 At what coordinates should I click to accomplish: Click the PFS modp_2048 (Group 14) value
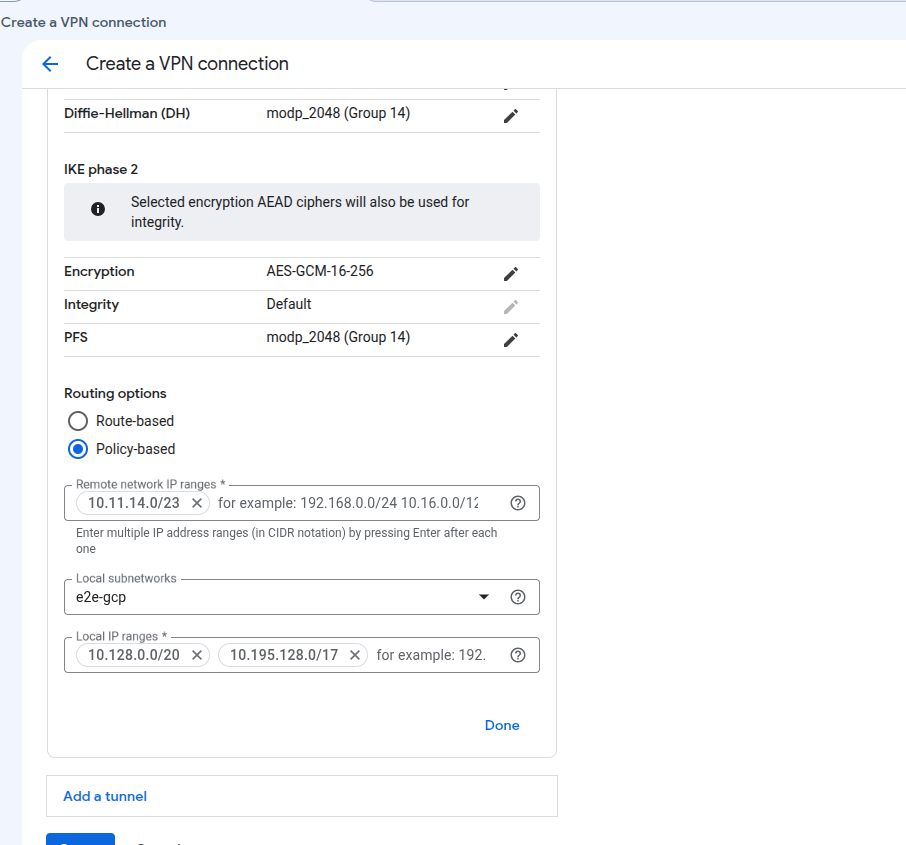pos(338,337)
